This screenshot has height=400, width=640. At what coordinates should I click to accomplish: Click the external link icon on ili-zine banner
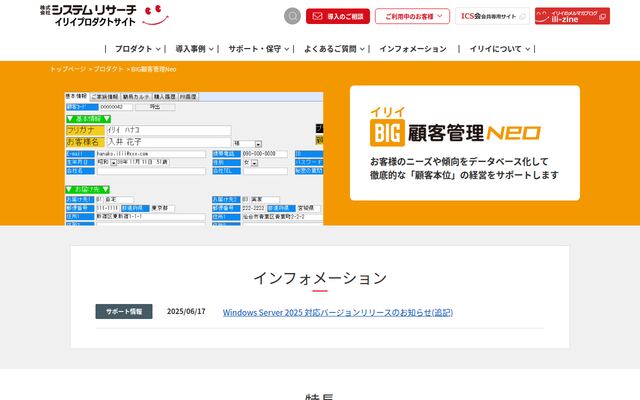pyautogui.click(x=602, y=17)
